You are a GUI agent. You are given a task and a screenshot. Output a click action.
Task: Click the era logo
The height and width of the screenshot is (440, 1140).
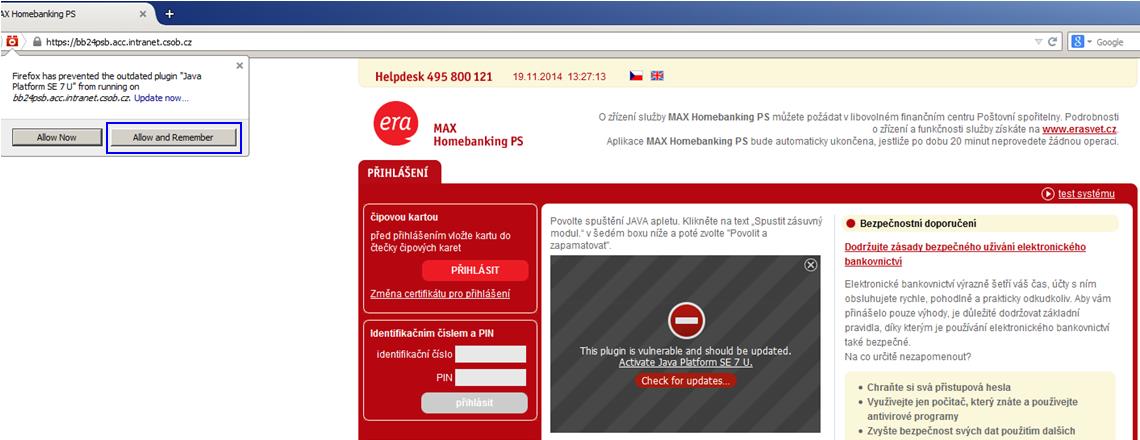click(396, 124)
